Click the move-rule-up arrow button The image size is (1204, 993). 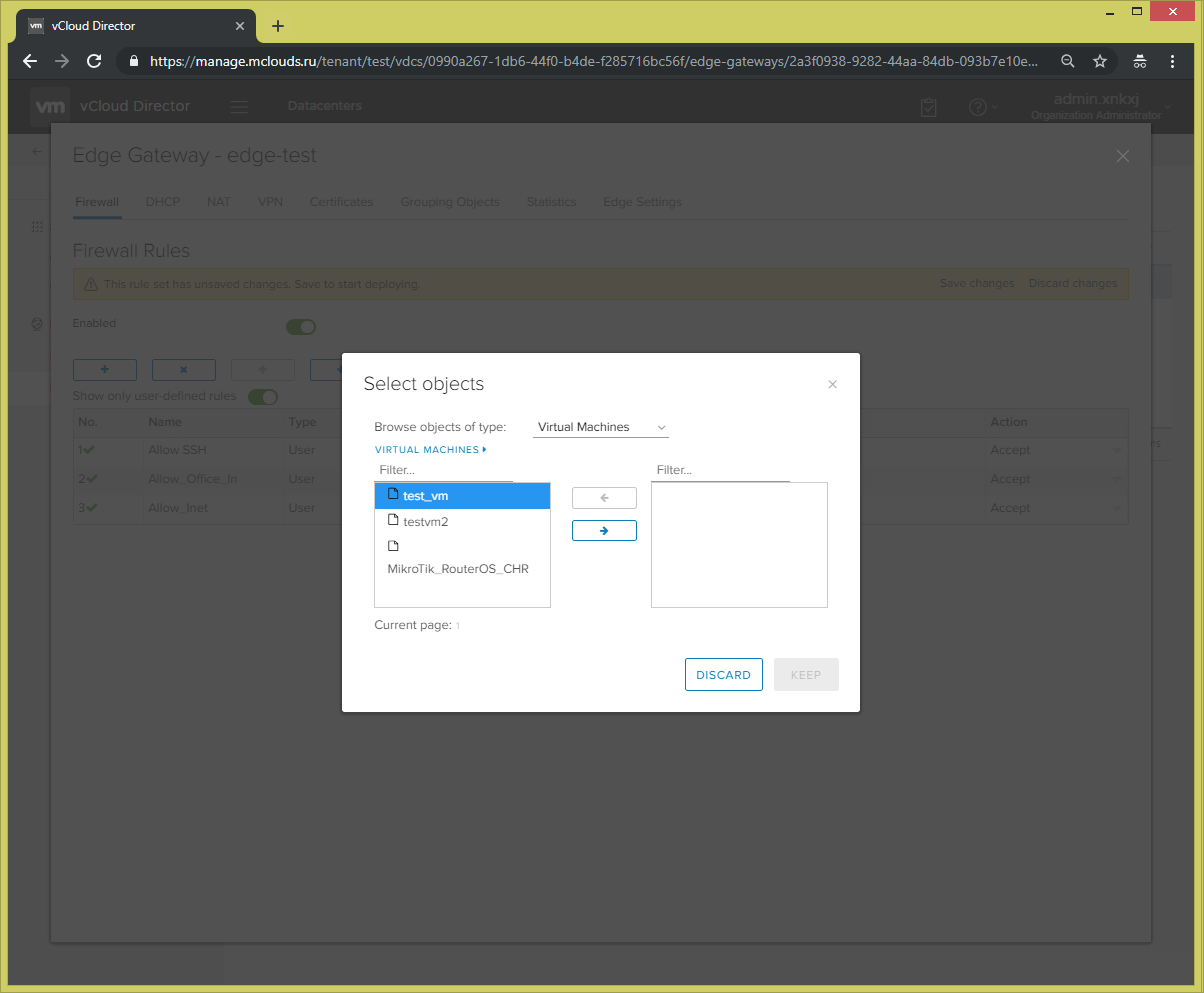click(263, 370)
